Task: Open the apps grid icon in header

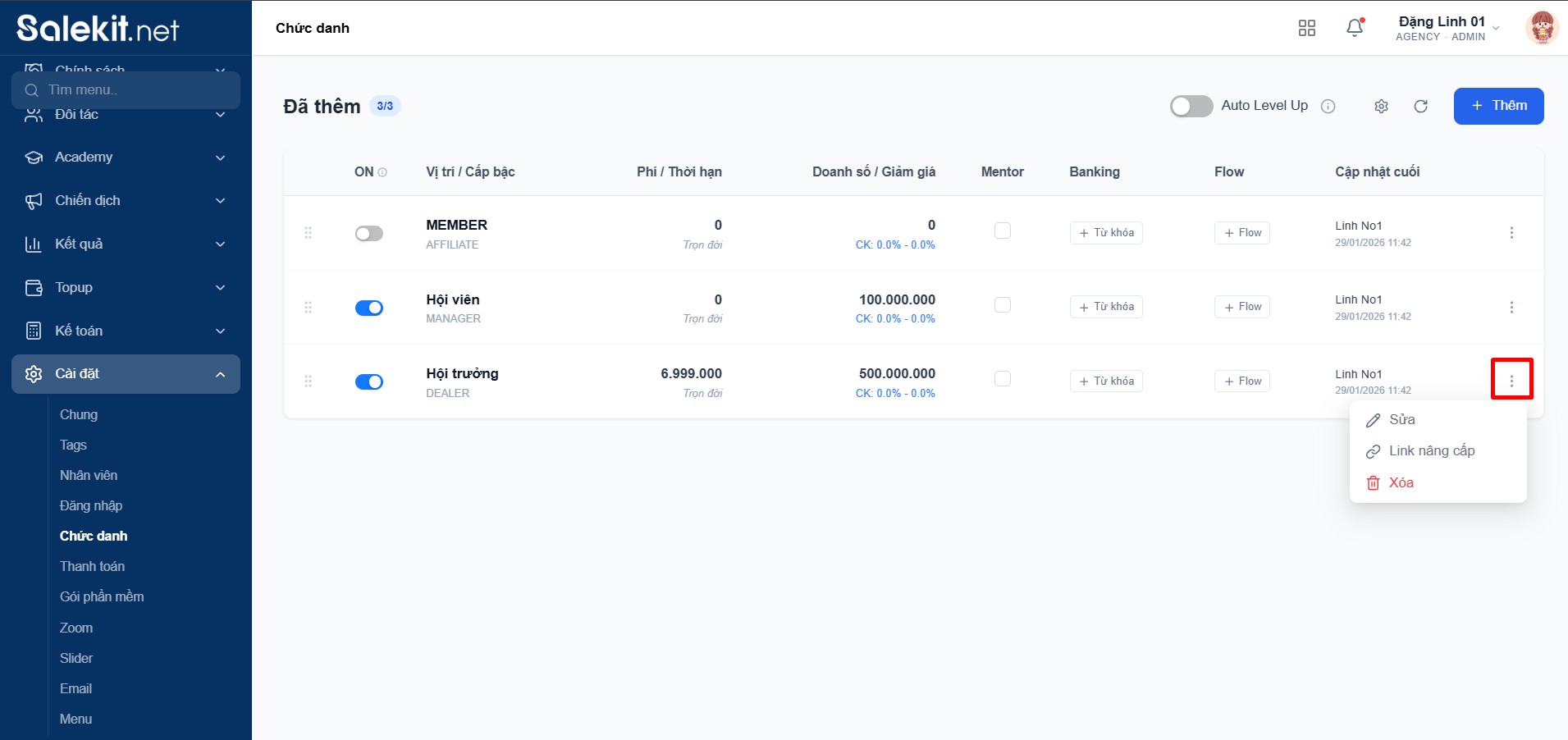Action: click(x=1307, y=29)
